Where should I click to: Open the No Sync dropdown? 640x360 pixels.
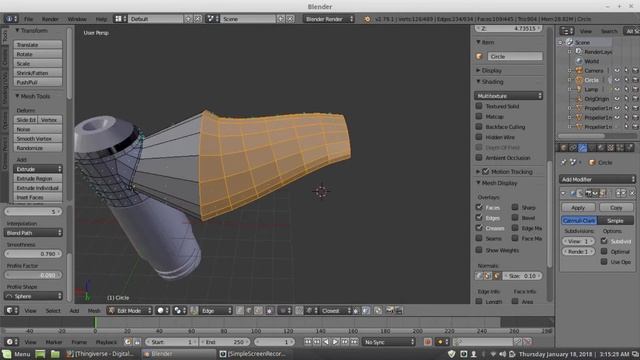[388, 342]
